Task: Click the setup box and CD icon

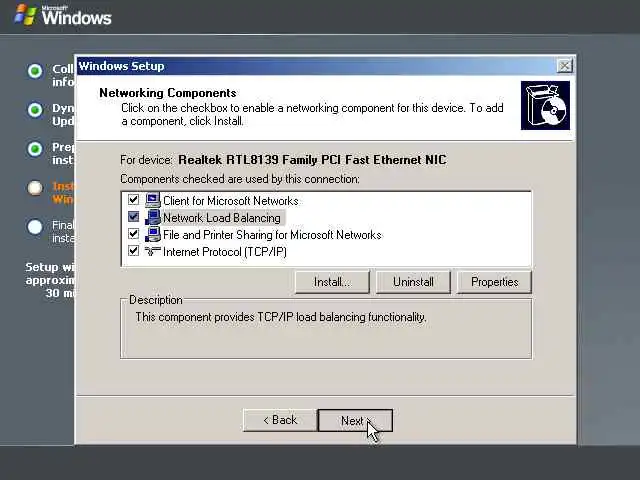Action: [x=545, y=105]
